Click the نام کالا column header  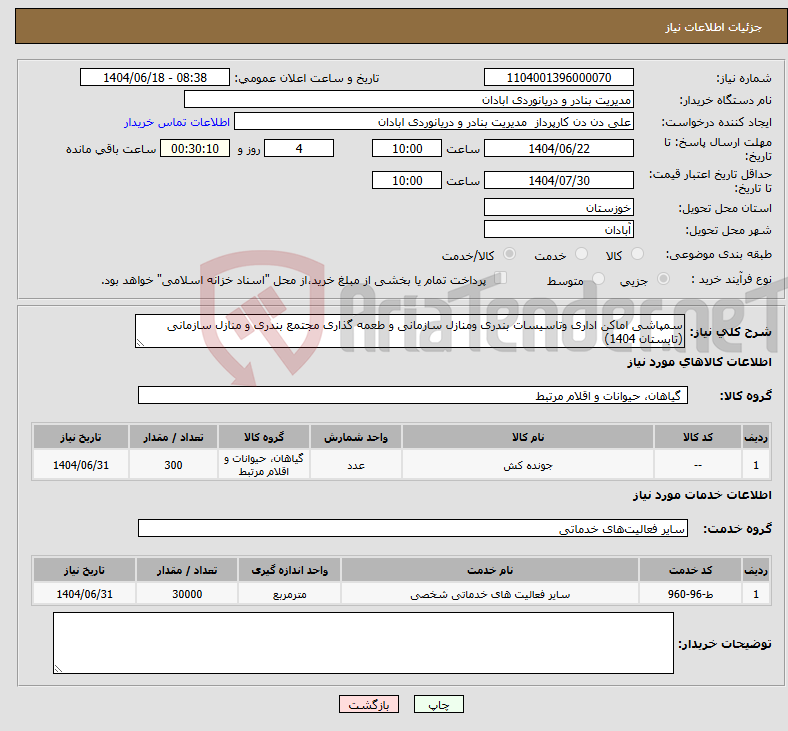coord(527,438)
